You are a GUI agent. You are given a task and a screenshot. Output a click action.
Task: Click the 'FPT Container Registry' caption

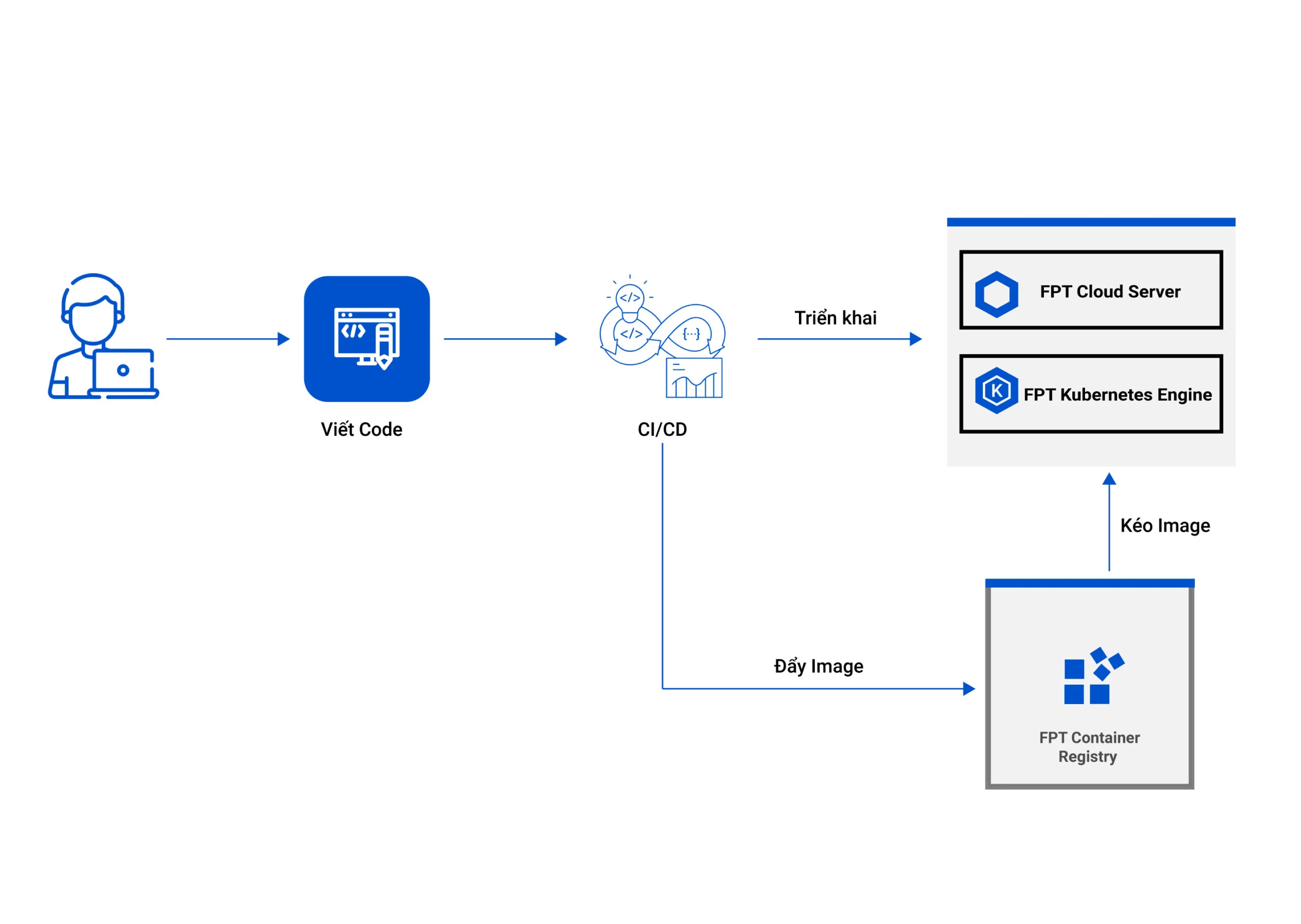coord(1089,747)
